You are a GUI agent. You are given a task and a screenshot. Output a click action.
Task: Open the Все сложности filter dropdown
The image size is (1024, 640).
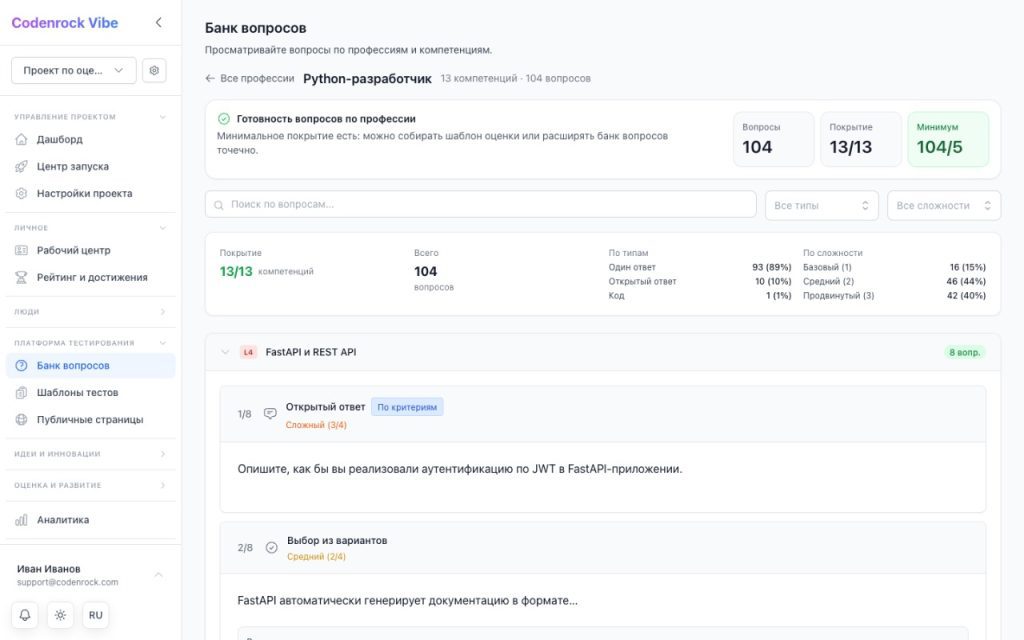944,205
